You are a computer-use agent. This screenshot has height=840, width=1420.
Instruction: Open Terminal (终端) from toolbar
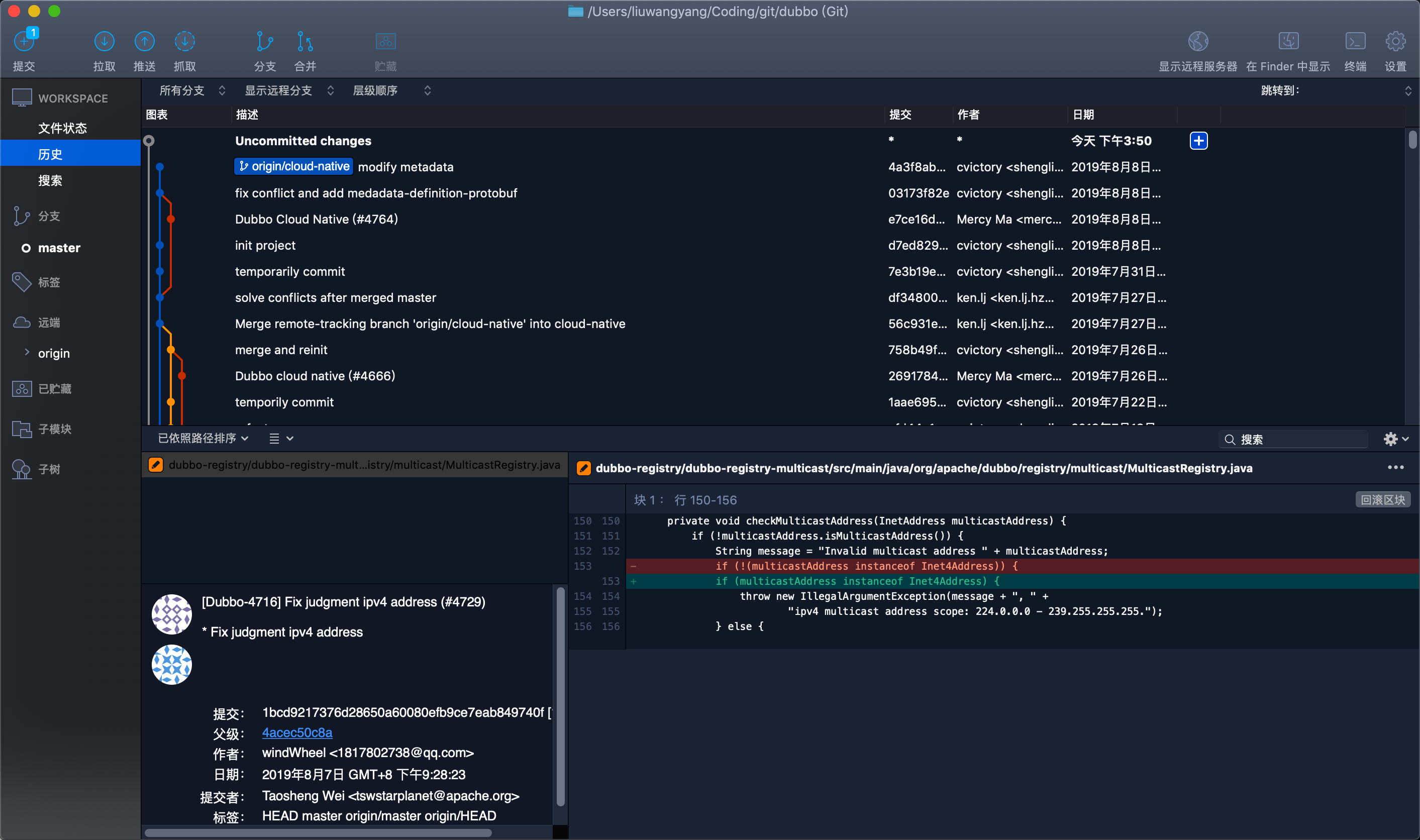[x=1355, y=42]
